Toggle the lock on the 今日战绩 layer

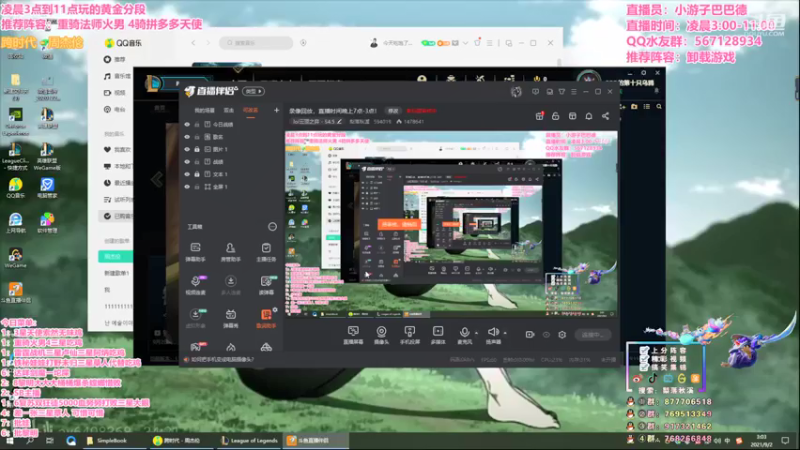click(x=197, y=124)
